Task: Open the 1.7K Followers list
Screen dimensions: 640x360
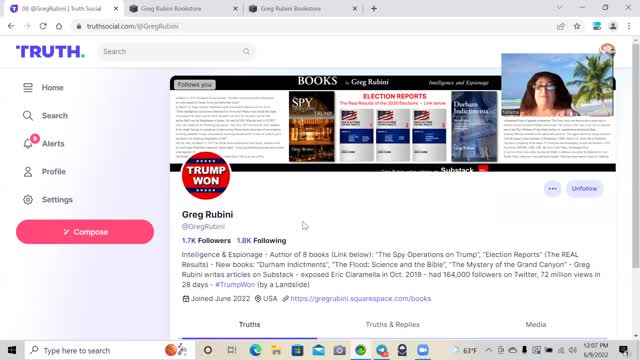Action: point(206,241)
